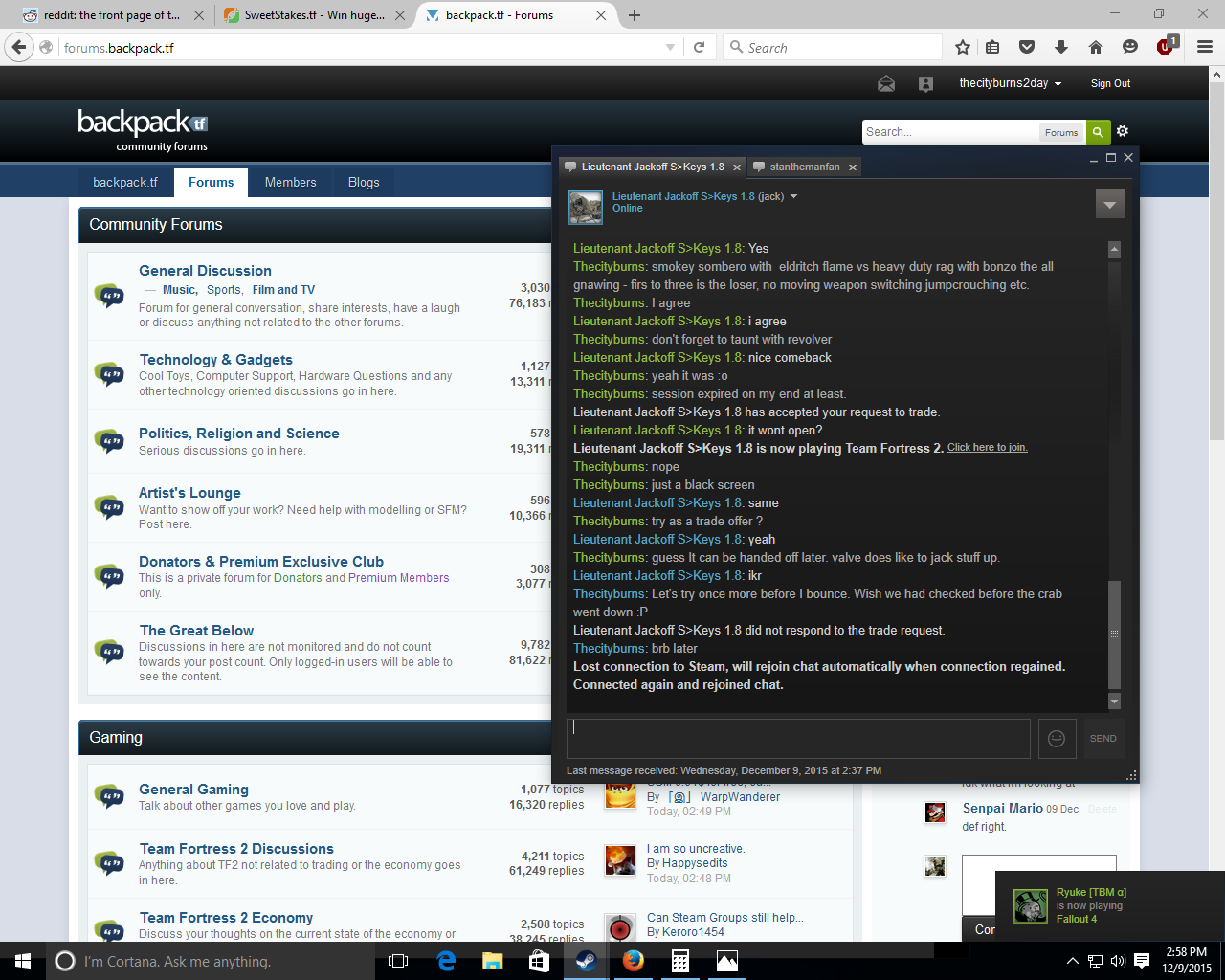Click the uBlock extension icon
This screenshot has width=1225, height=980.
(x=1165, y=47)
